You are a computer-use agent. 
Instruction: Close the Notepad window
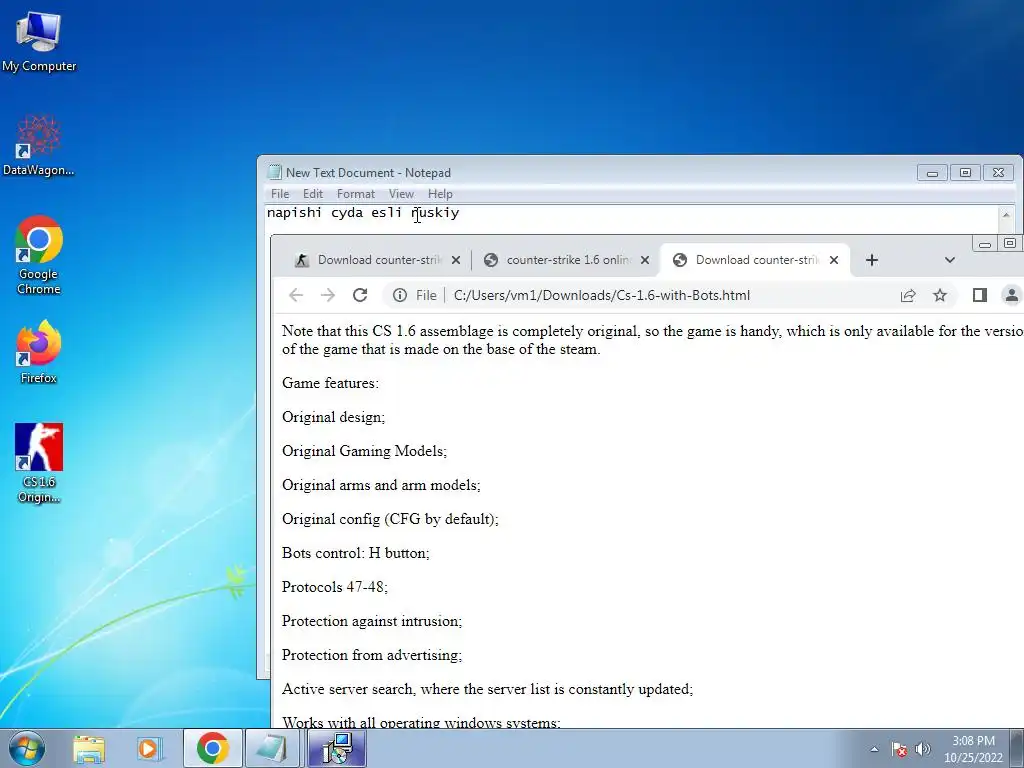(x=998, y=173)
